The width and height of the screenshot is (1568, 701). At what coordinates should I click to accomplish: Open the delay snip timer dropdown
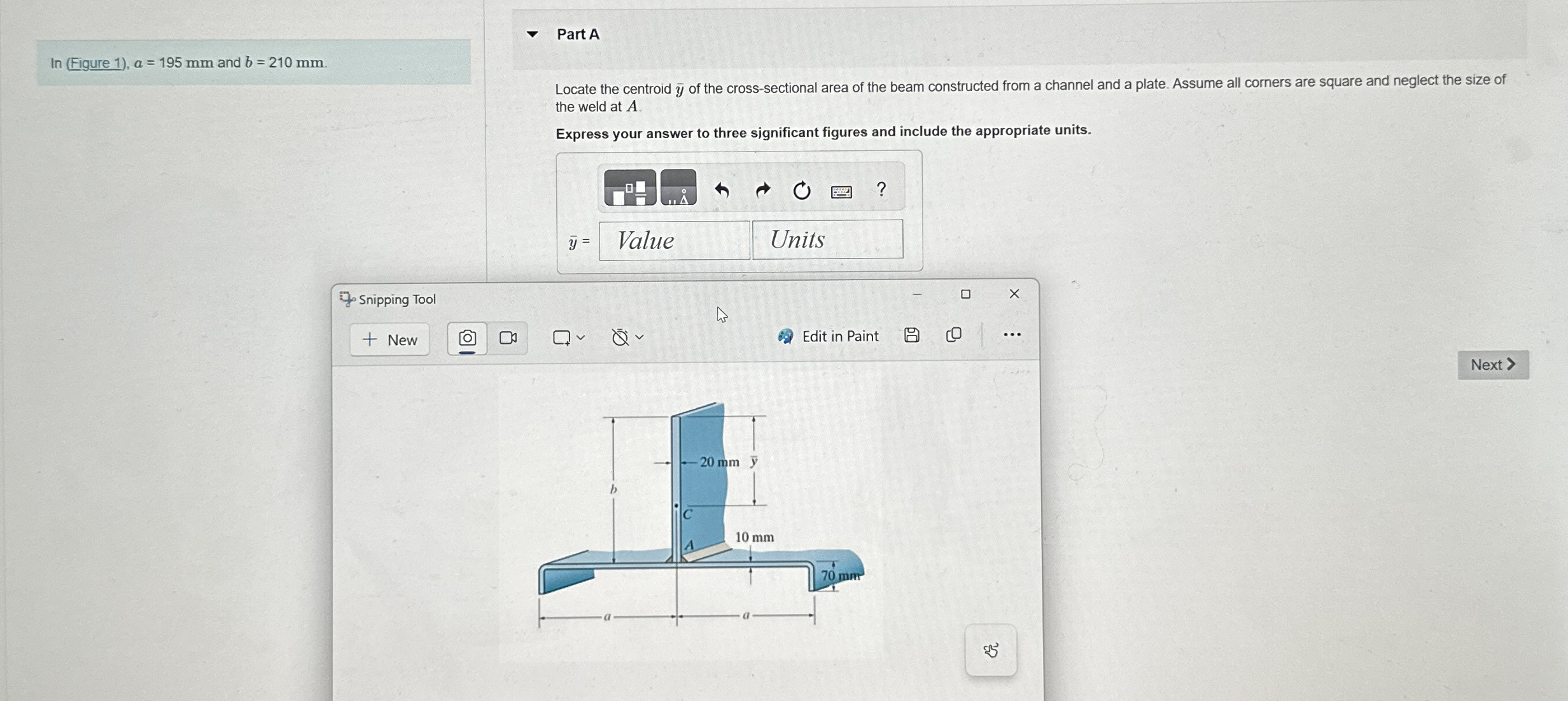(x=627, y=337)
